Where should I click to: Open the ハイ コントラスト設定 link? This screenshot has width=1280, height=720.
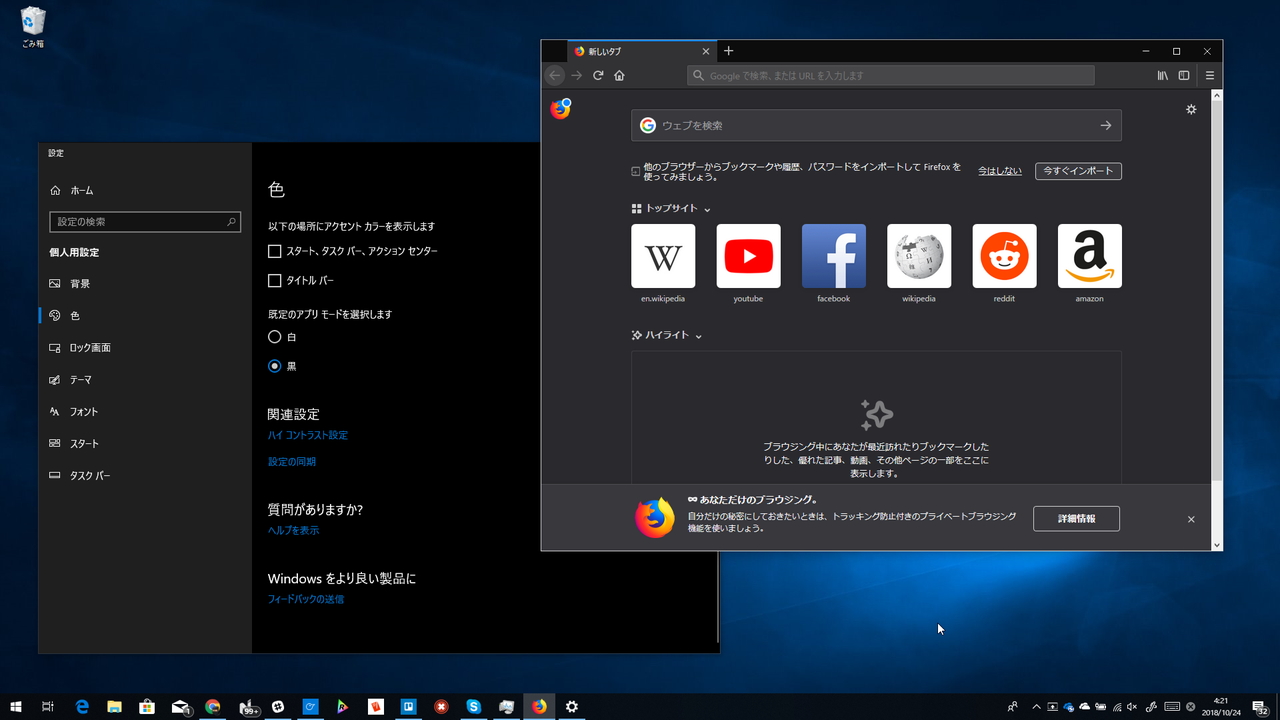(x=306, y=435)
